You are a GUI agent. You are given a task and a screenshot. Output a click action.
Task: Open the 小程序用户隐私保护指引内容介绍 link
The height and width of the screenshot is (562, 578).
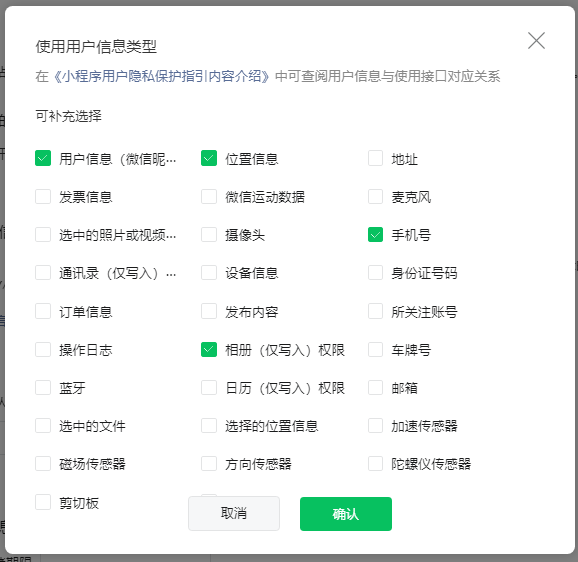click(161, 76)
